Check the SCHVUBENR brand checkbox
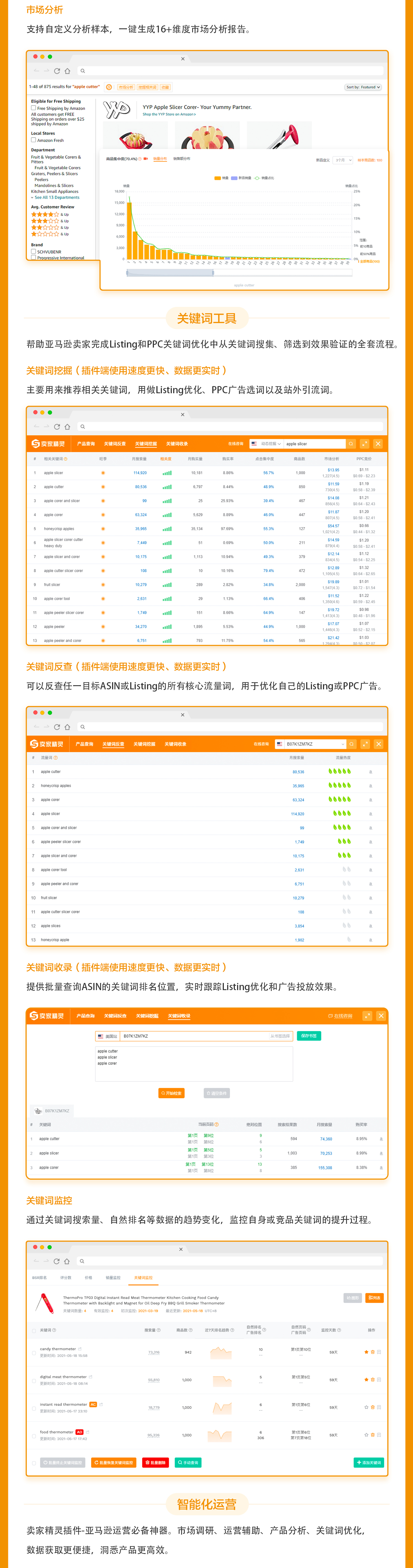This screenshot has height=1568, width=413. [34, 252]
